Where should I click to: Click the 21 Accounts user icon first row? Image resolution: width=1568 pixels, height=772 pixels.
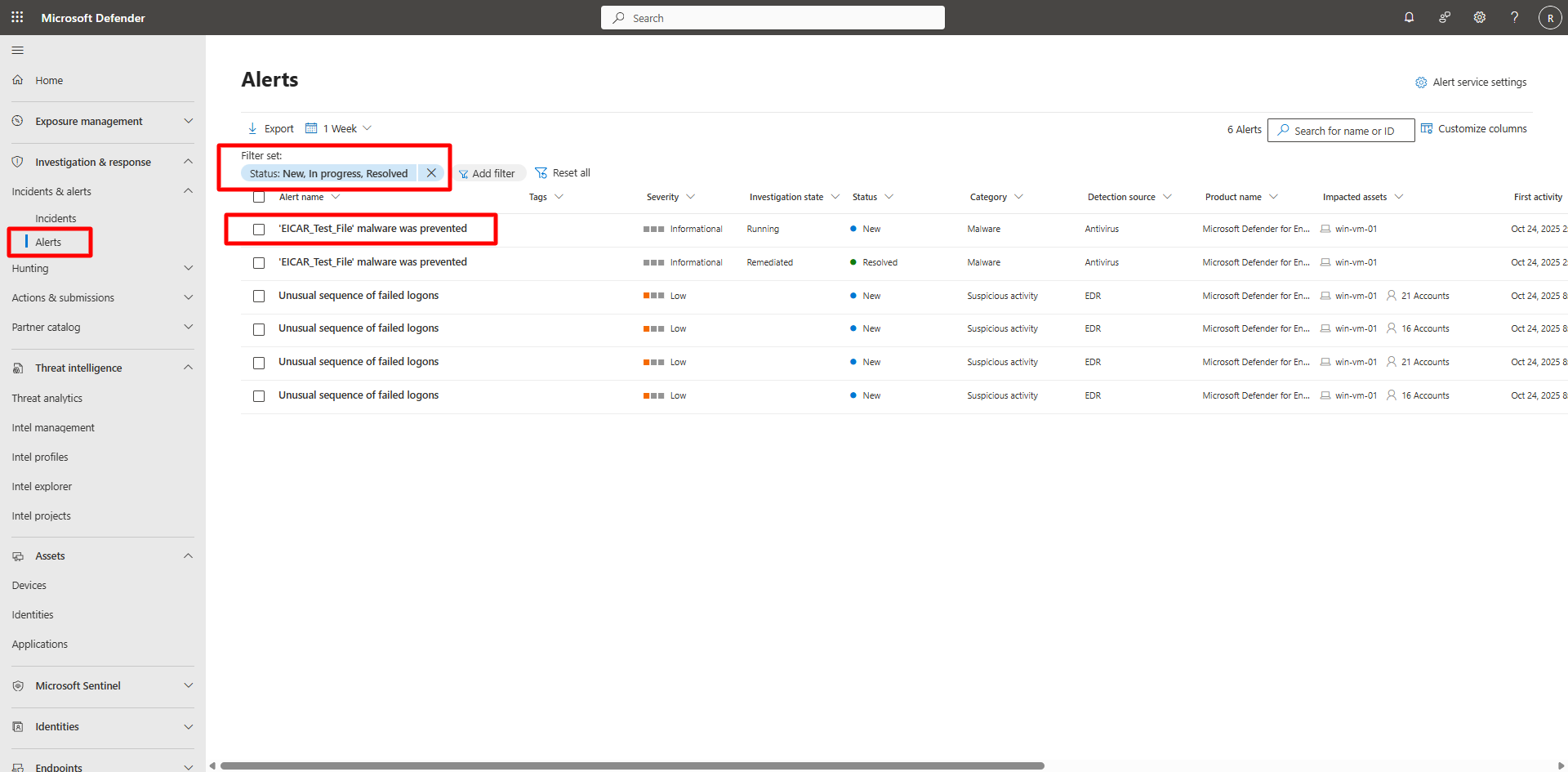pyautogui.click(x=1392, y=296)
